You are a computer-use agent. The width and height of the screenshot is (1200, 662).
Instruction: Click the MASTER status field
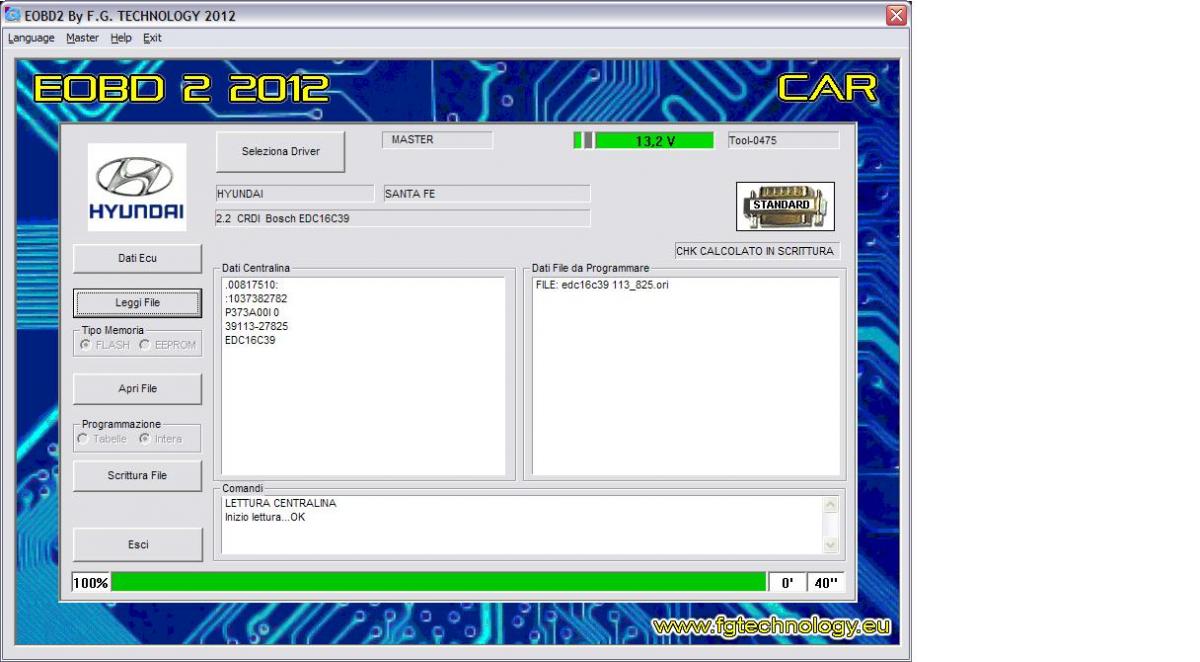tap(437, 140)
